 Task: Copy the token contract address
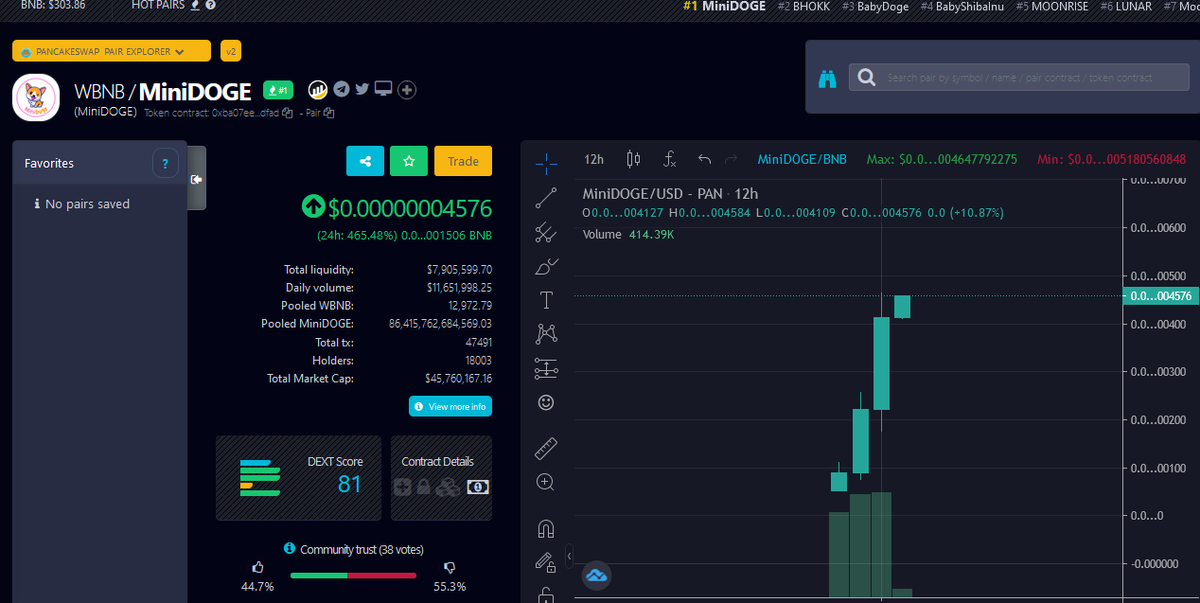pyautogui.click(x=287, y=113)
